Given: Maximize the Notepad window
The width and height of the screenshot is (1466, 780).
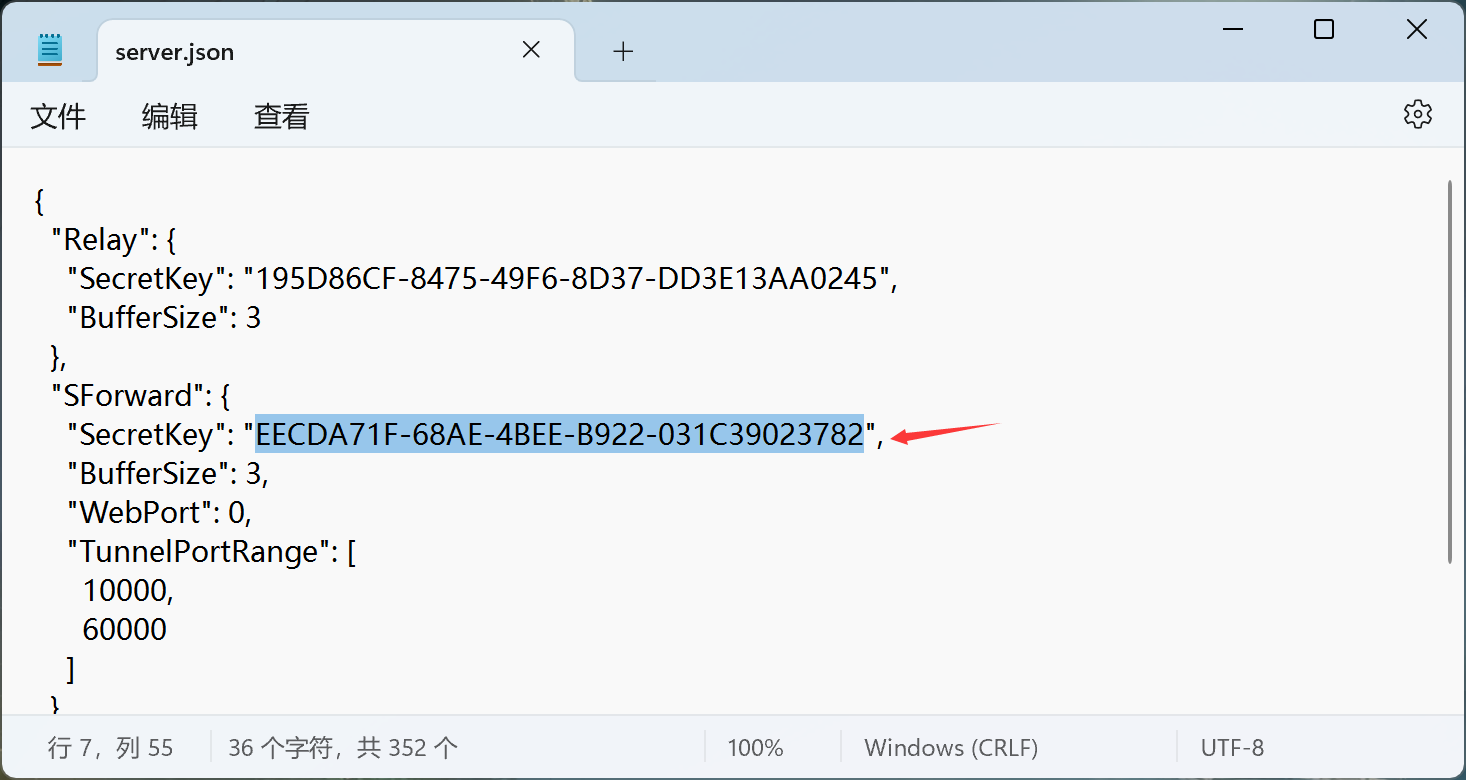Looking at the screenshot, I should (x=1324, y=30).
